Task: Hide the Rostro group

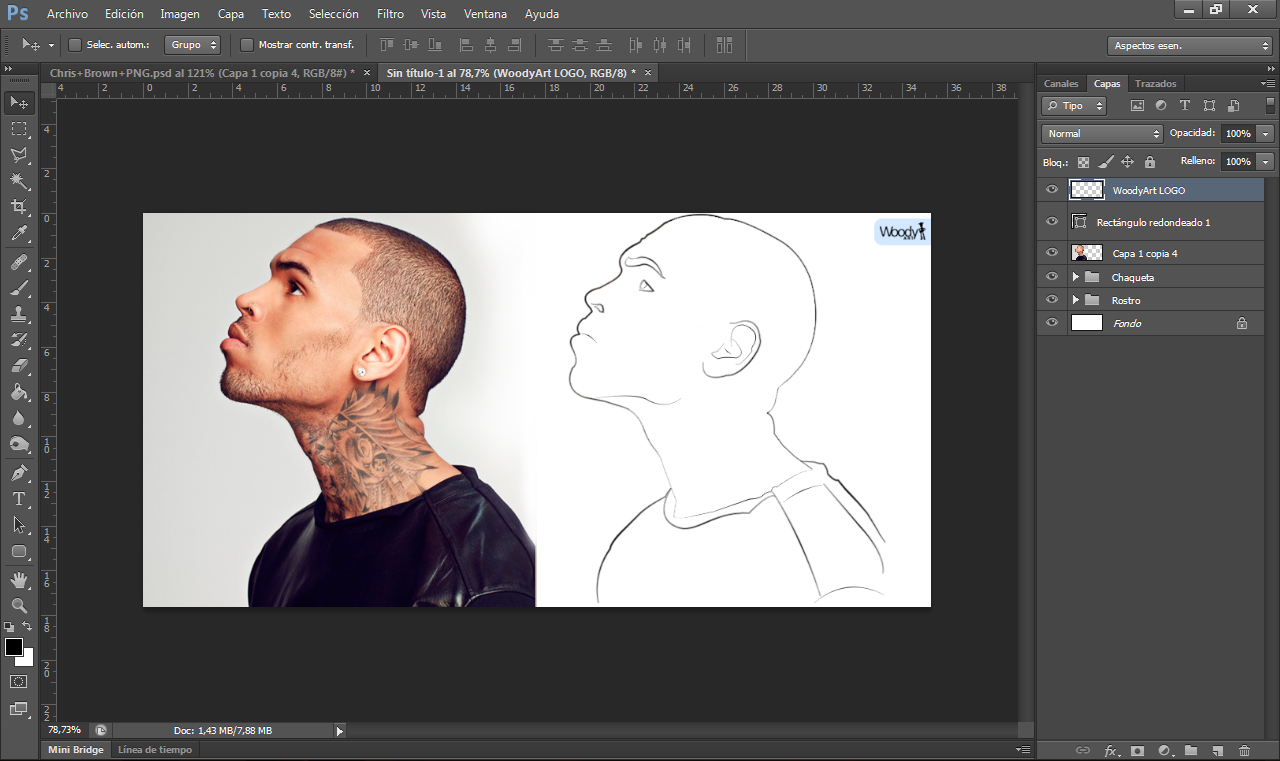Action: tap(1051, 300)
